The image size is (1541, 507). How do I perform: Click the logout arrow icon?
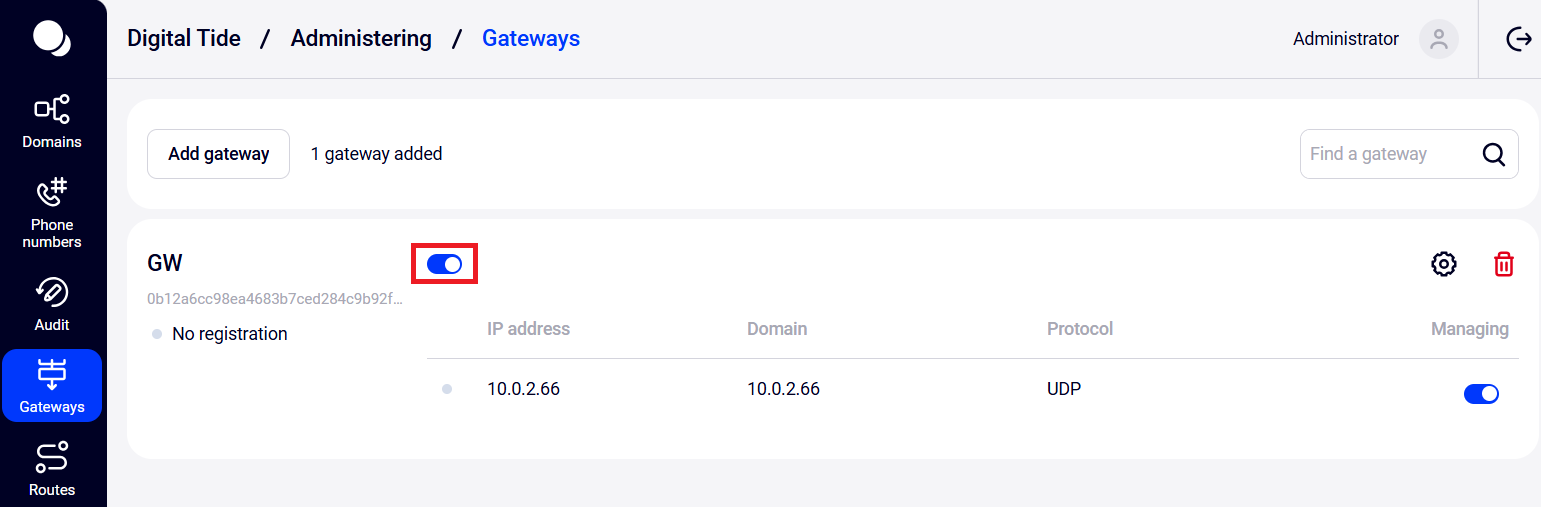tap(1519, 39)
